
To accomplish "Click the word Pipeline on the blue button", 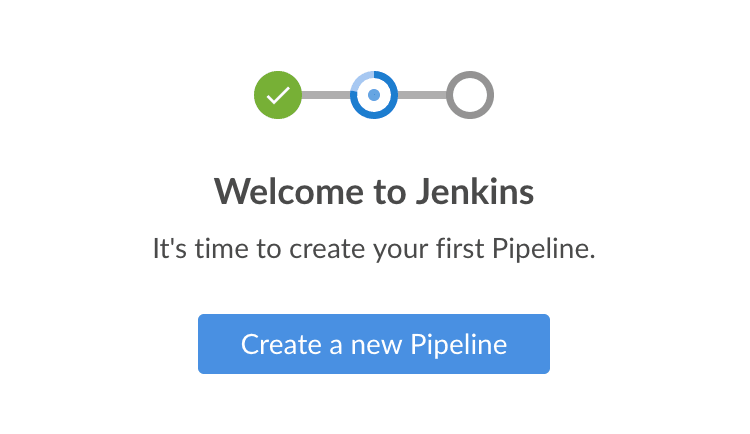I will (459, 345).
